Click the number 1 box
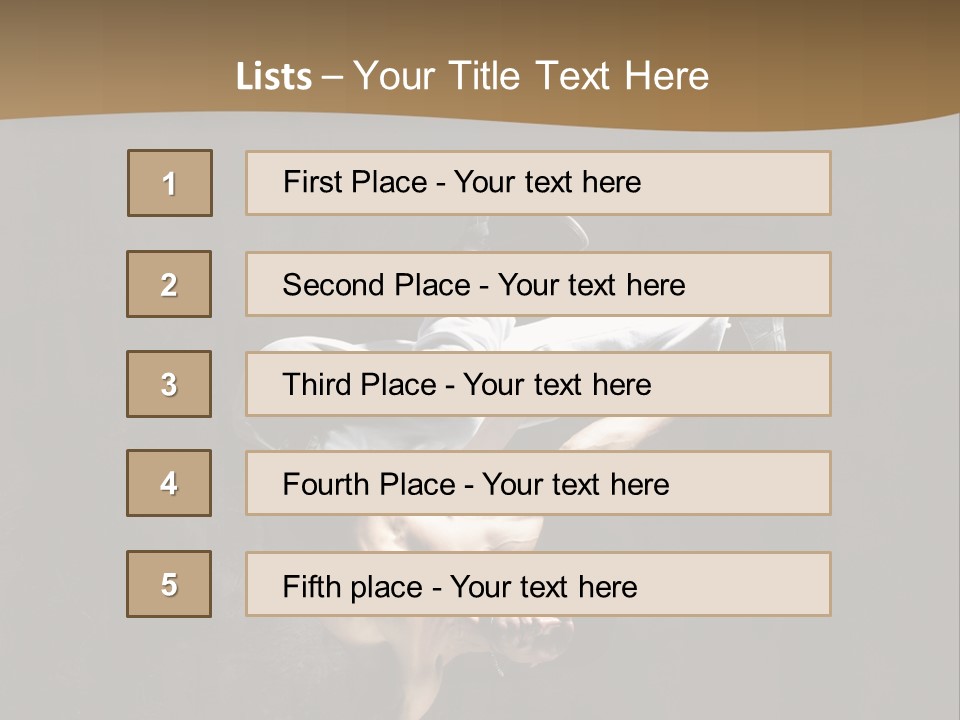960x720 pixels. point(170,183)
